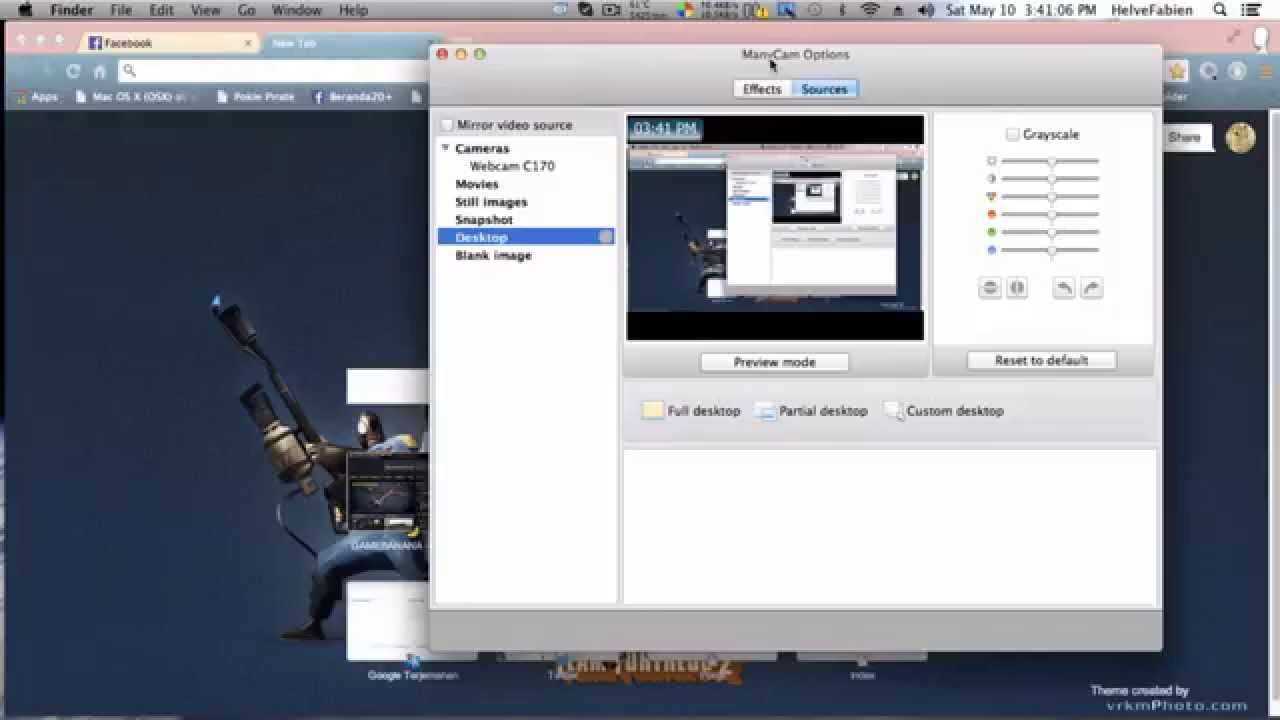Choose Partial desktop capture option

[811, 411]
